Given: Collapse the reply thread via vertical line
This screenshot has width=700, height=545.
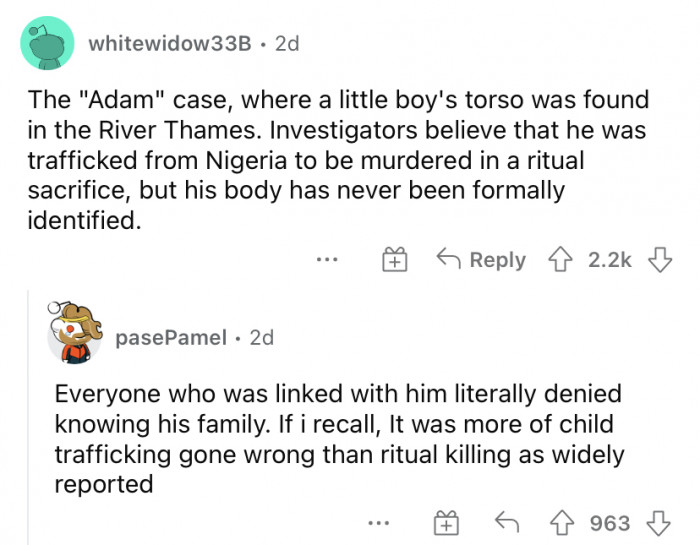Looking at the screenshot, I should (29, 417).
